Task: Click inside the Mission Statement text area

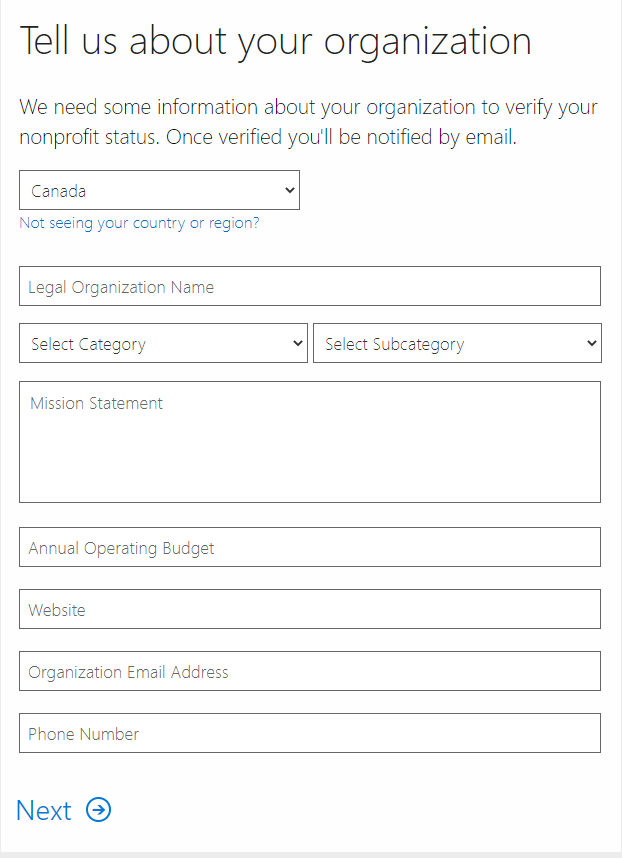Action: tap(309, 450)
